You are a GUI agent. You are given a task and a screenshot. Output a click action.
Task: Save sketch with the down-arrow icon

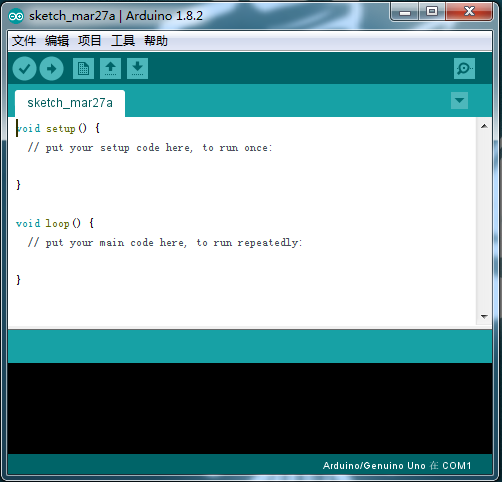(137, 69)
